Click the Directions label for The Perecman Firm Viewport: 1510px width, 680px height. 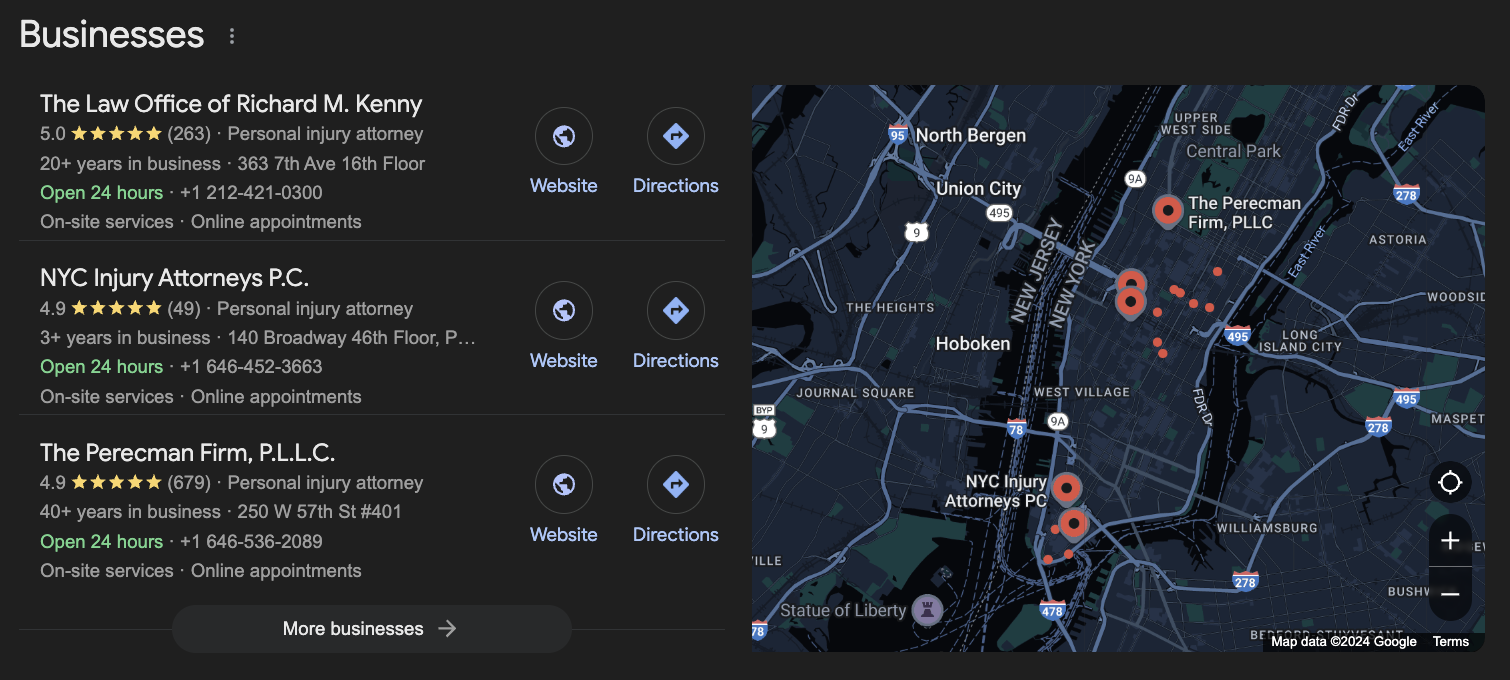click(x=676, y=535)
